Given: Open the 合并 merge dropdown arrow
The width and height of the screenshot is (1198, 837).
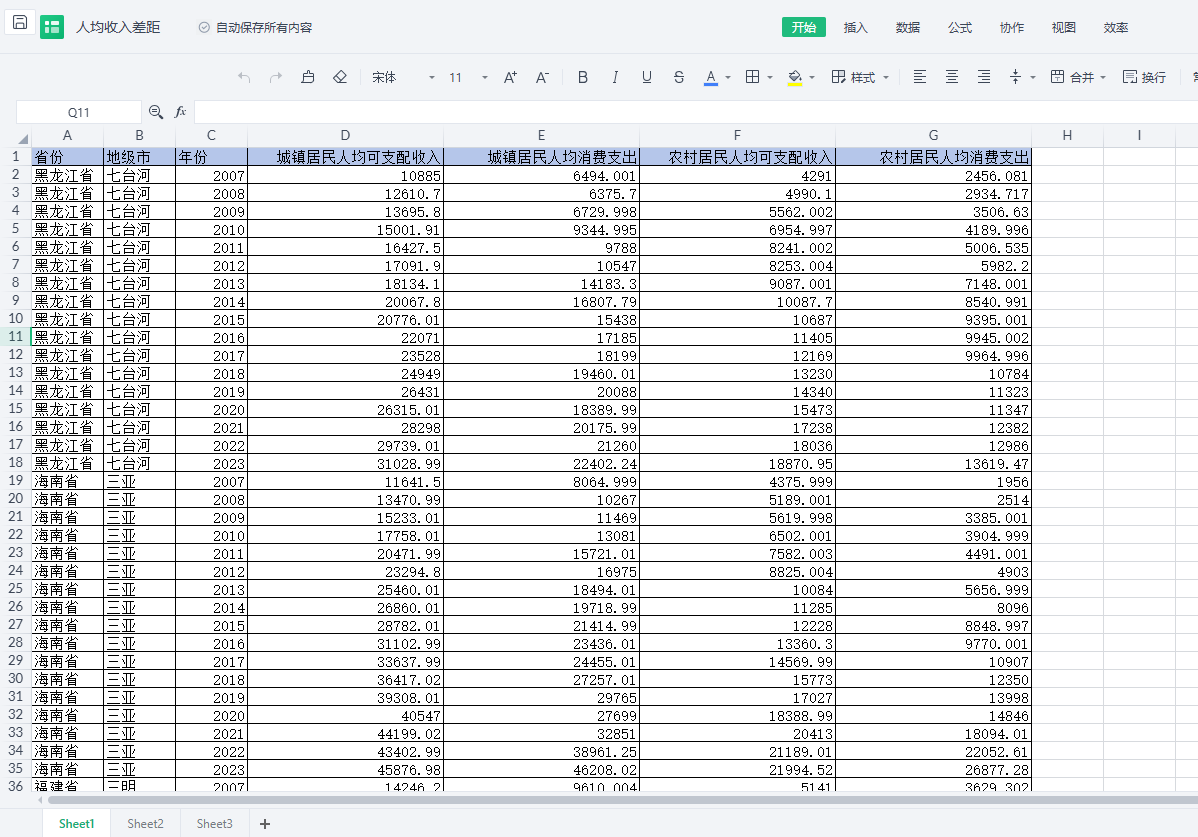Looking at the screenshot, I should (x=1103, y=77).
